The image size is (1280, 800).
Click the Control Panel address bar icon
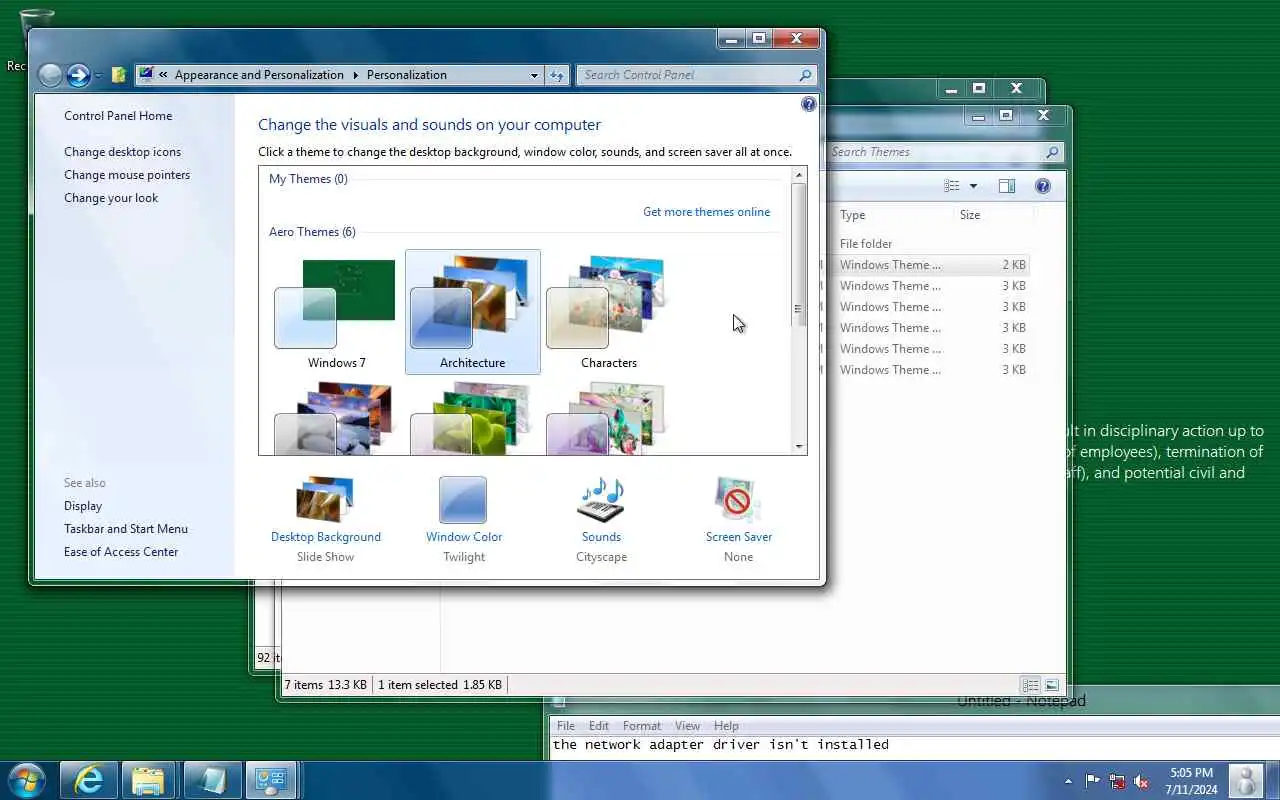146,74
